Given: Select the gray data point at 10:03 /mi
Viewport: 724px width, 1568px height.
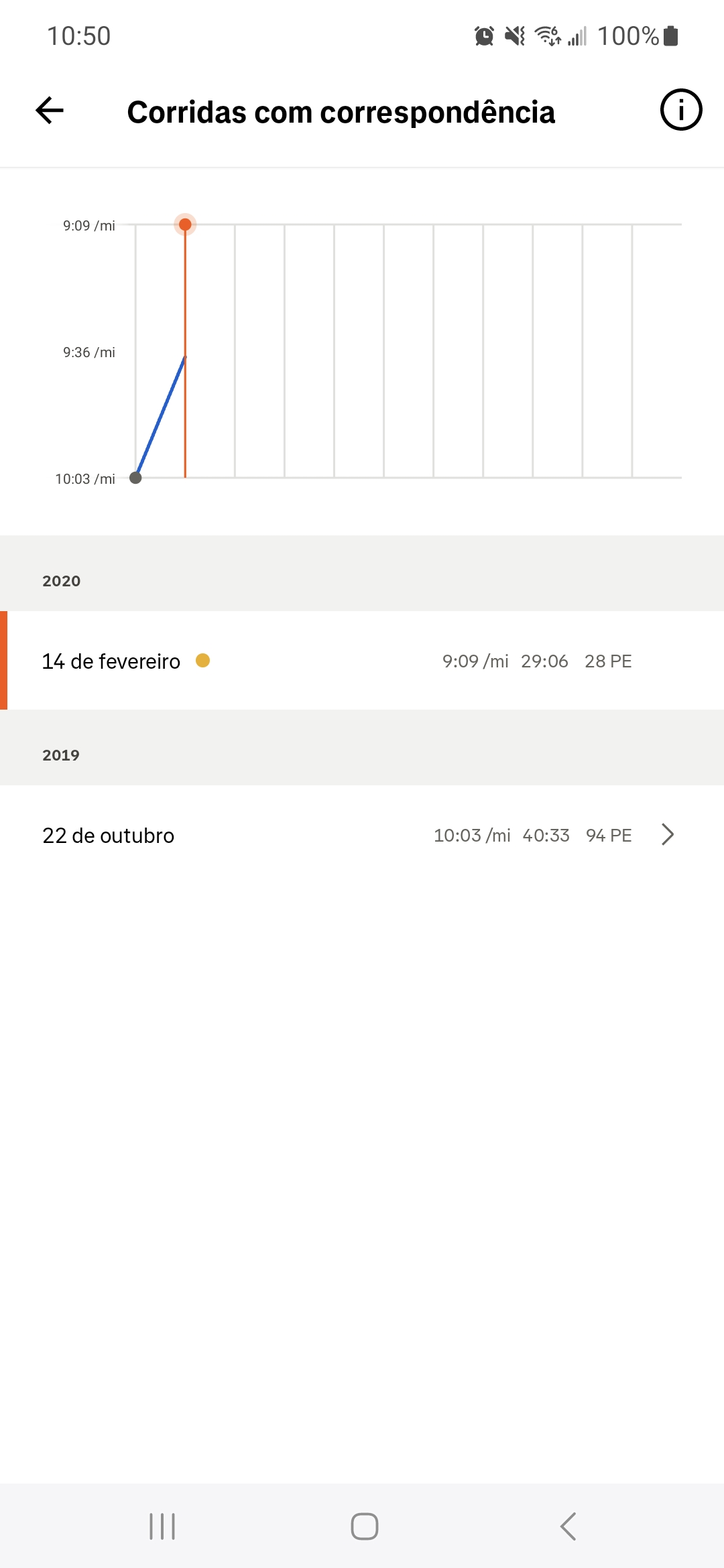Looking at the screenshot, I should coord(135,478).
